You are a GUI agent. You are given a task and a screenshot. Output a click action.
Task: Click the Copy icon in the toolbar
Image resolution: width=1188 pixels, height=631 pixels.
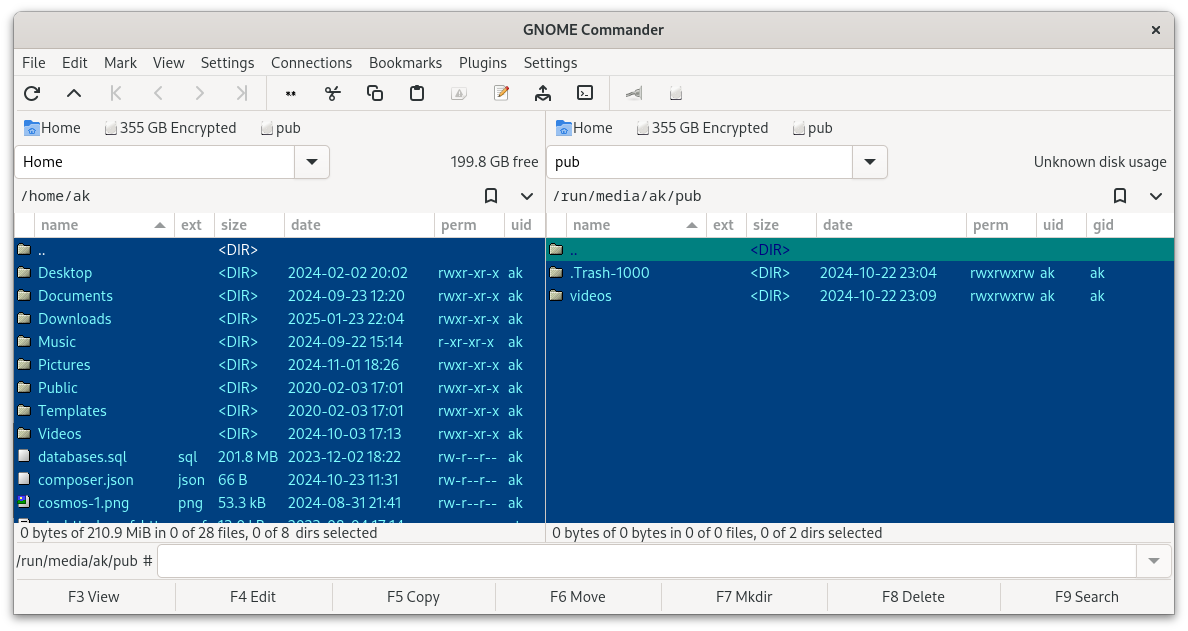pos(374,93)
